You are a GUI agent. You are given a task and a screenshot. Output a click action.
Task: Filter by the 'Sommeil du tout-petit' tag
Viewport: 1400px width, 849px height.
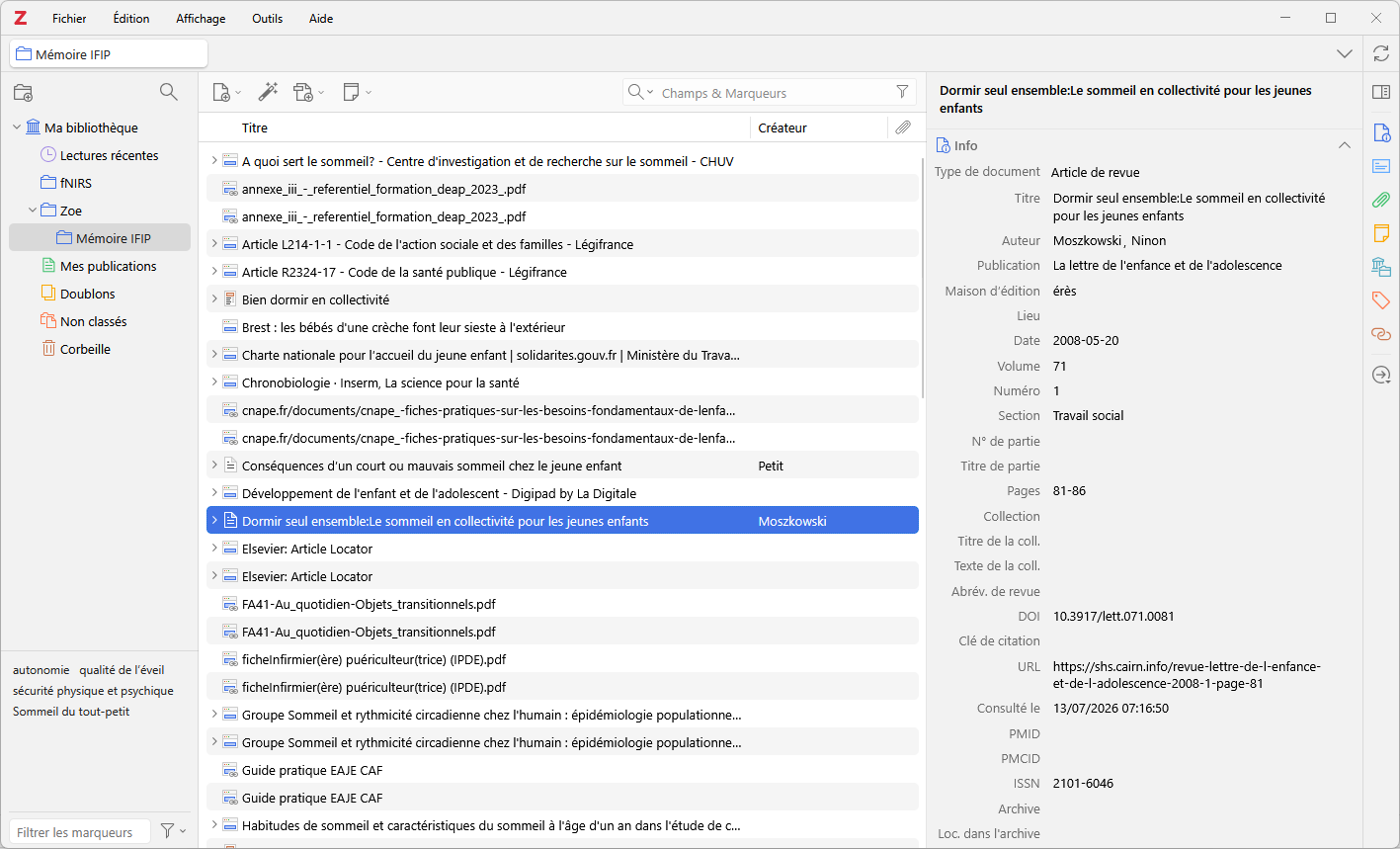(71, 712)
